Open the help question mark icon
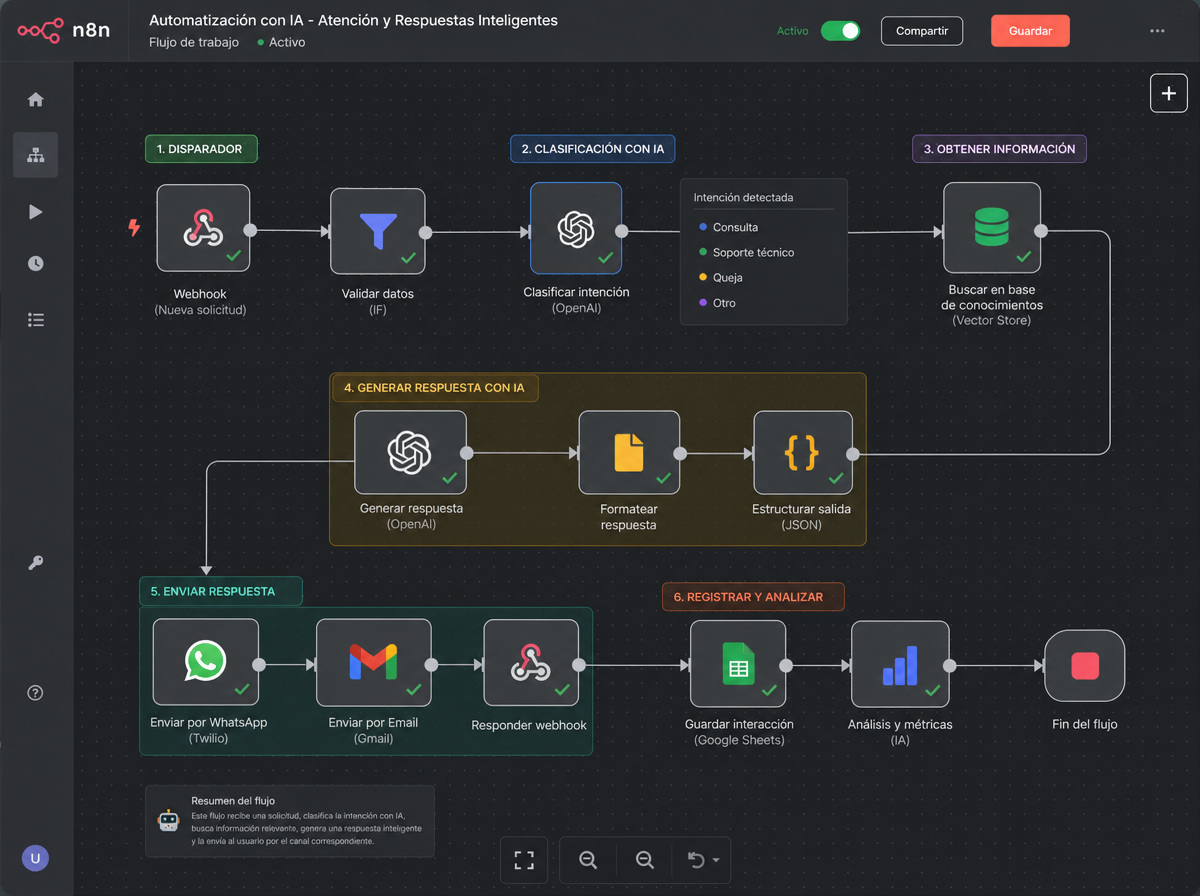The width and height of the screenshot is (1200, 896). coord(35,693)
